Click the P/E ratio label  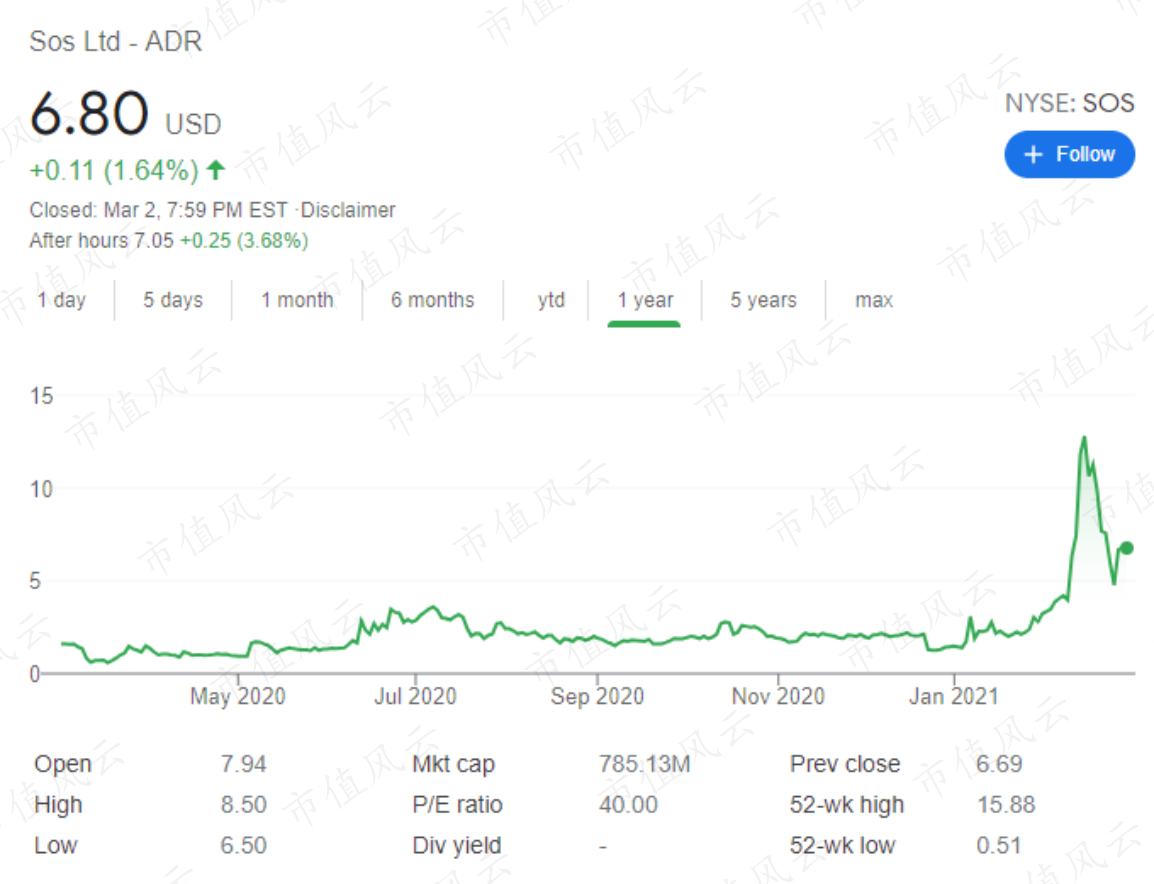click(457, 805)
